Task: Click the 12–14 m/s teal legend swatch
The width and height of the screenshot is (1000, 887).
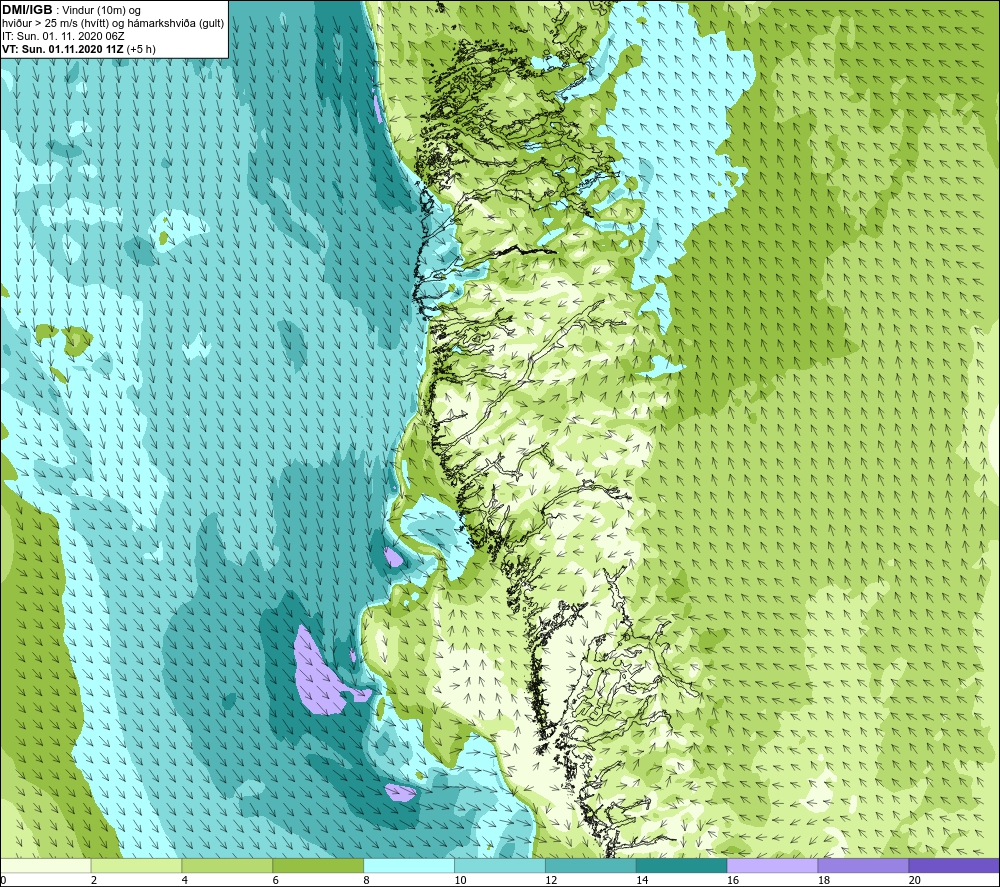Action: coord(591,865)
